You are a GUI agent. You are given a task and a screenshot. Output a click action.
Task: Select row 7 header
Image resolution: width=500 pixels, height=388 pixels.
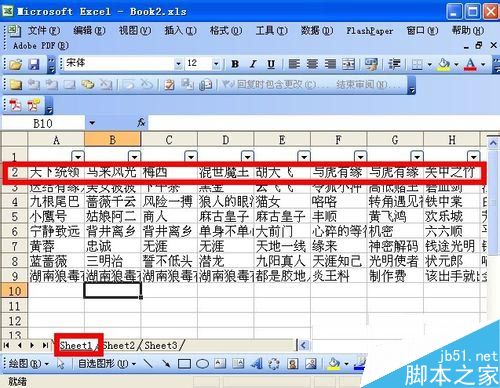pyautogui.click(x=14, y=246)
